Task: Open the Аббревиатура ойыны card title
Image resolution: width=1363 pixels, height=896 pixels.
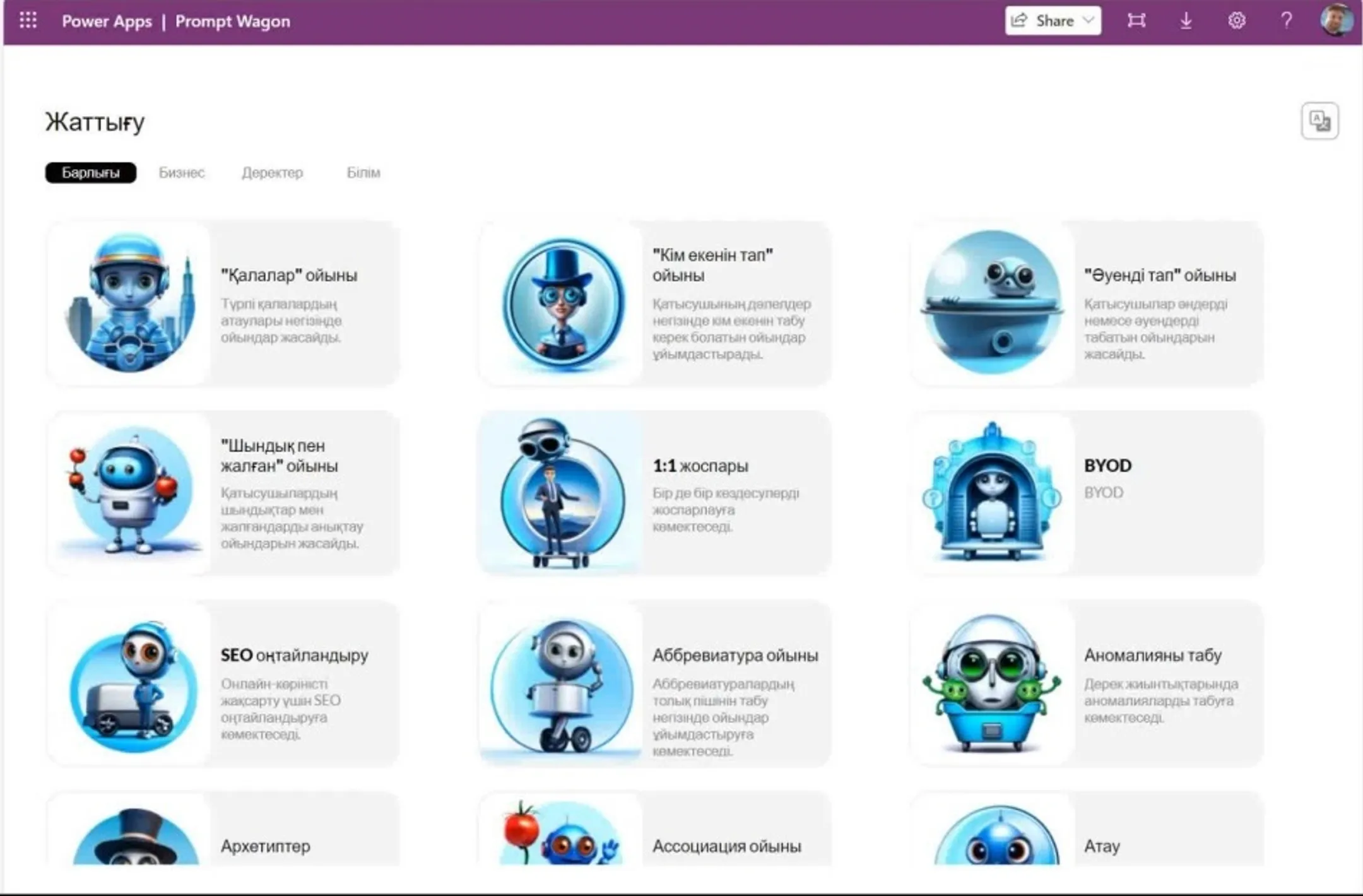Action: [x=735, y=656]
